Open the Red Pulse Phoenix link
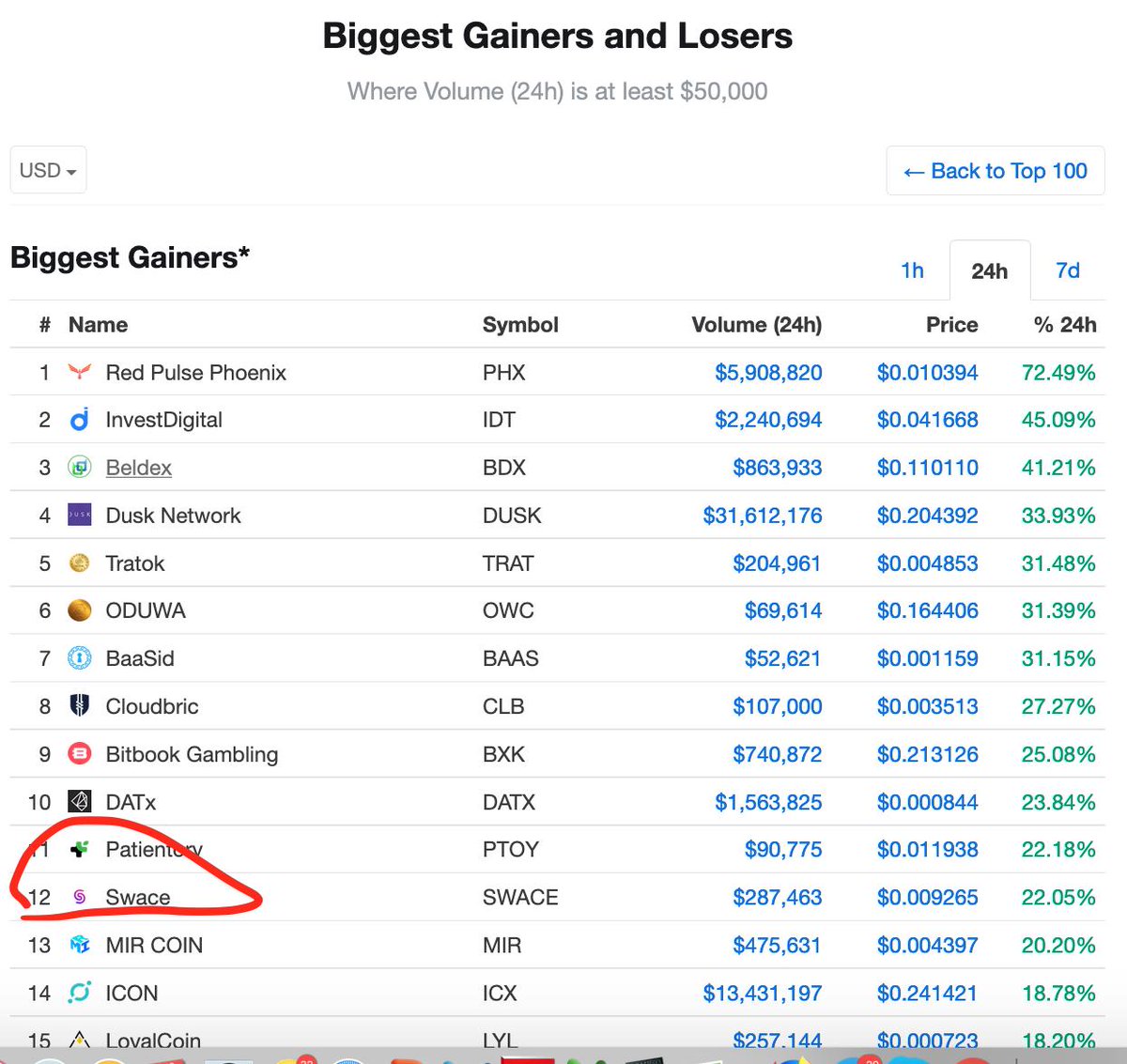The image size is (1127, 1064). [x=195, y=373]
